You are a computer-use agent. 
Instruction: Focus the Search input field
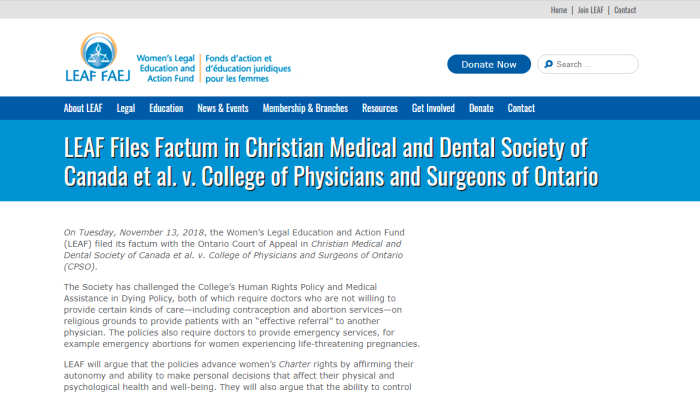point(588,64)
